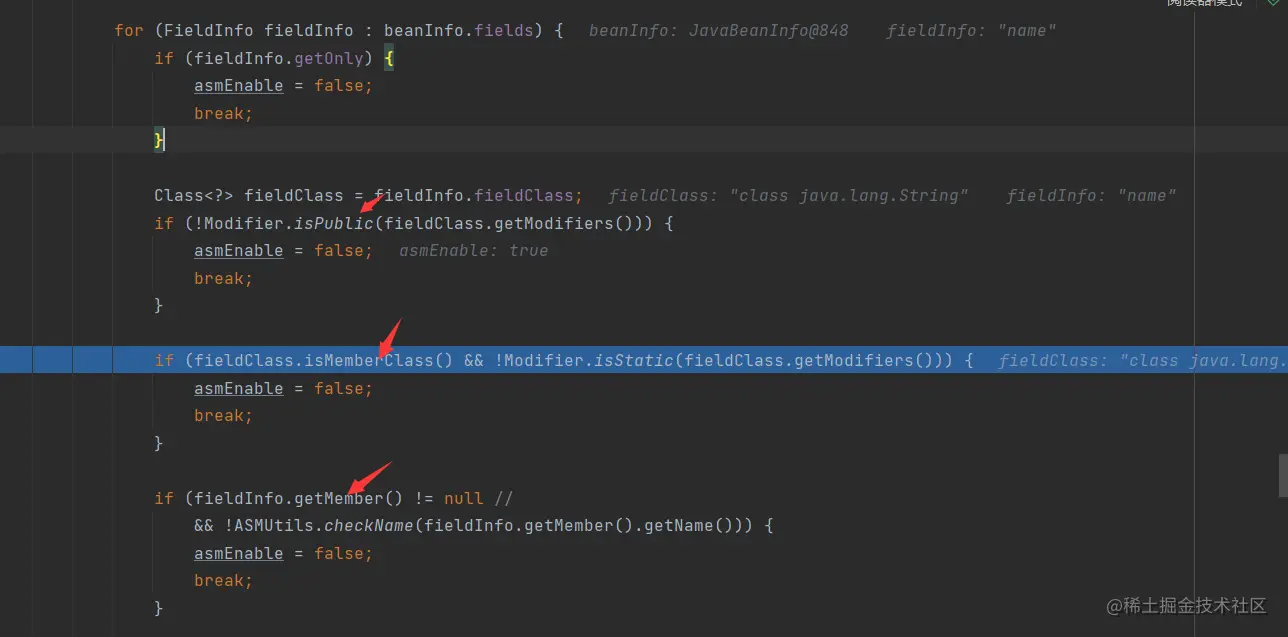Click 'fieldInfo.getMember()' before '!= null'
This screenshot has height=637, width=1288.
pyautogui.click(x=298, y=498)
